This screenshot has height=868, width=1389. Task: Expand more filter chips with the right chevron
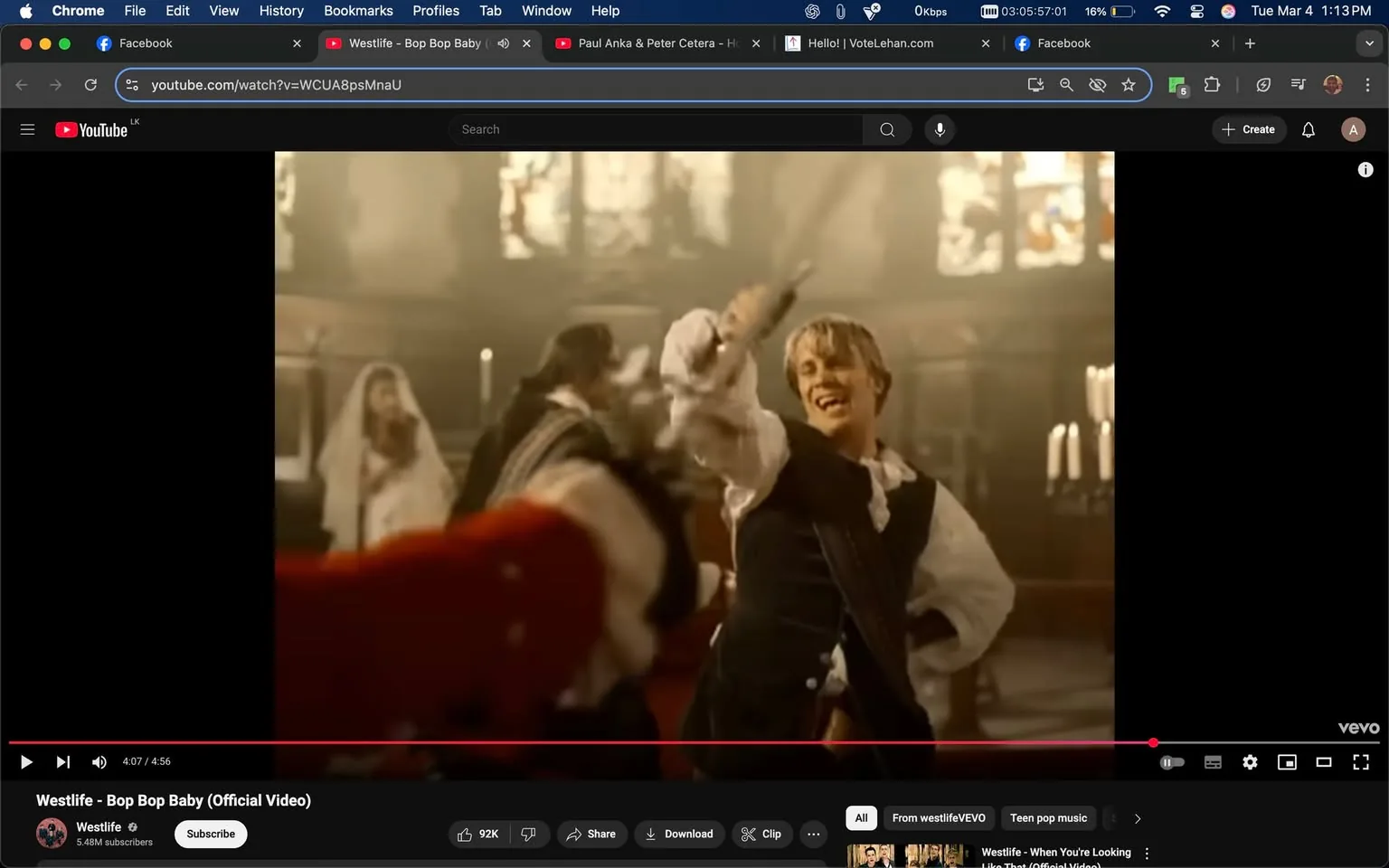click(x=1137, y=818)
